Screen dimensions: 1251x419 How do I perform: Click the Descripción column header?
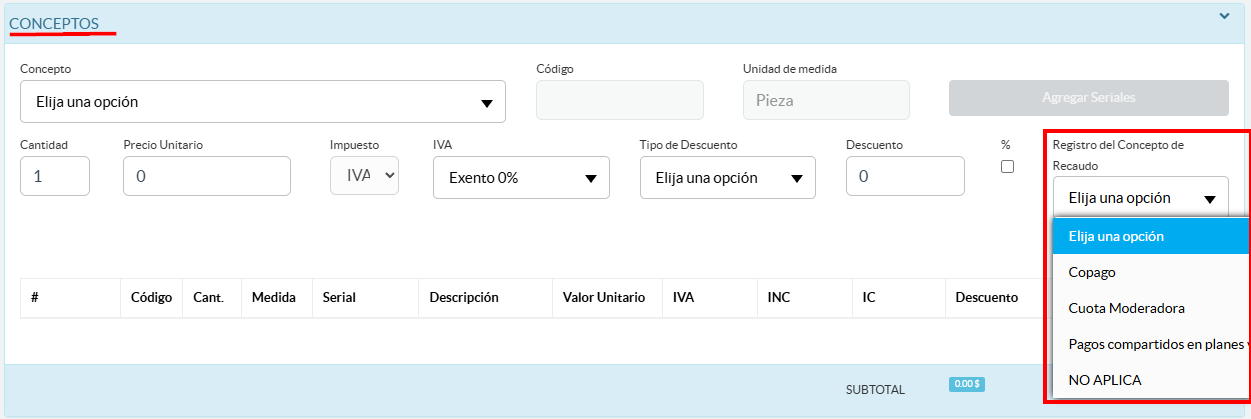coord(464,297)
